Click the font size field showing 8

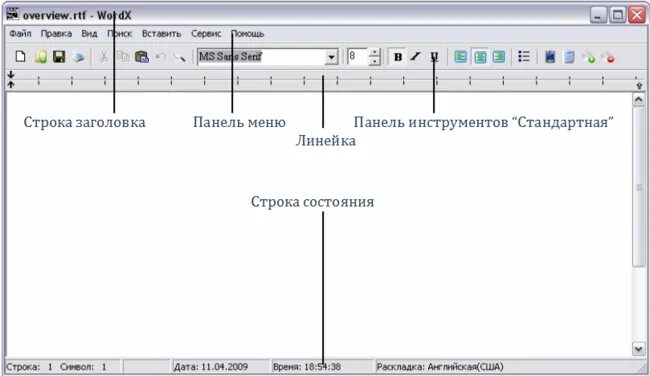coord(357,57)
